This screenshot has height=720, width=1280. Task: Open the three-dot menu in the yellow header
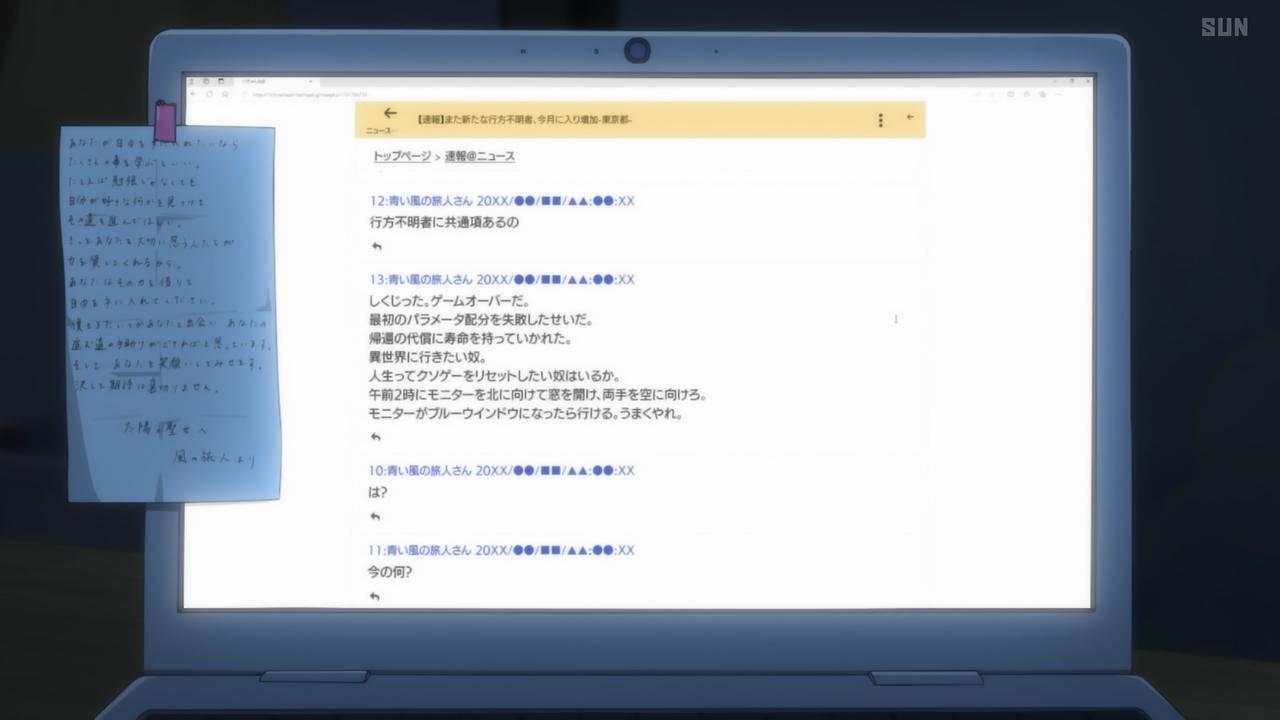[x=880, y=120]
